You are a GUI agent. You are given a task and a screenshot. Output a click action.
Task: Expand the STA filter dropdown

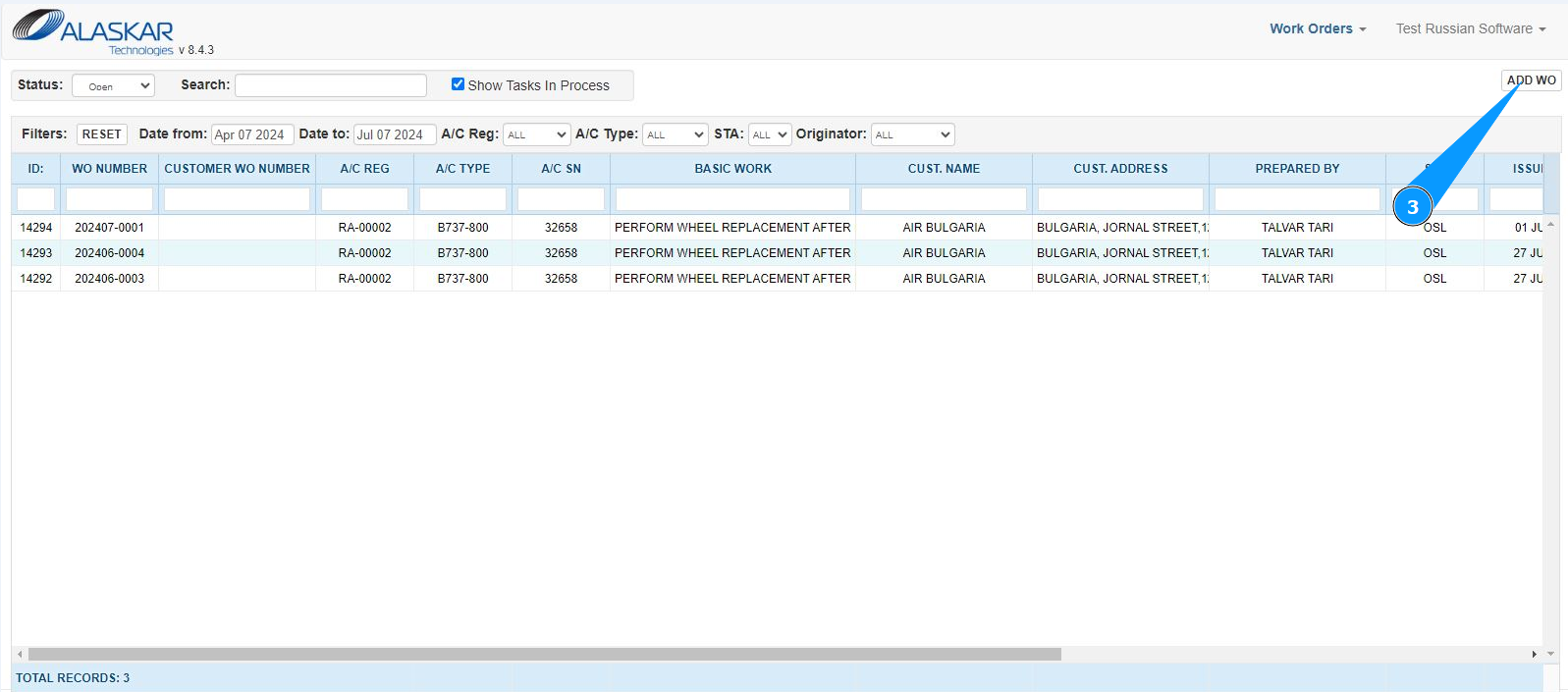coord(770,134)
